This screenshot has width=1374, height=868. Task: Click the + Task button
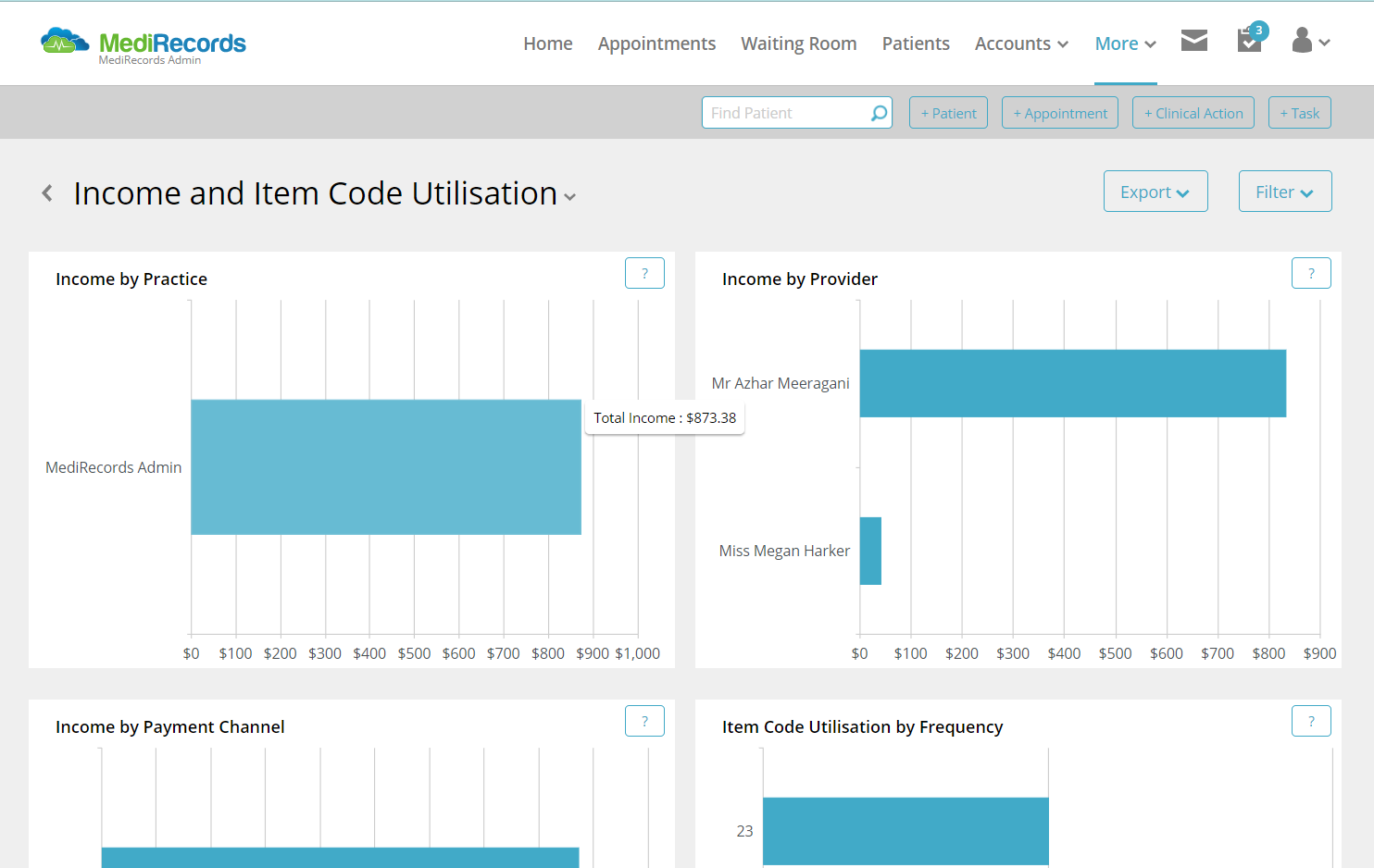tap(1300, 113)
